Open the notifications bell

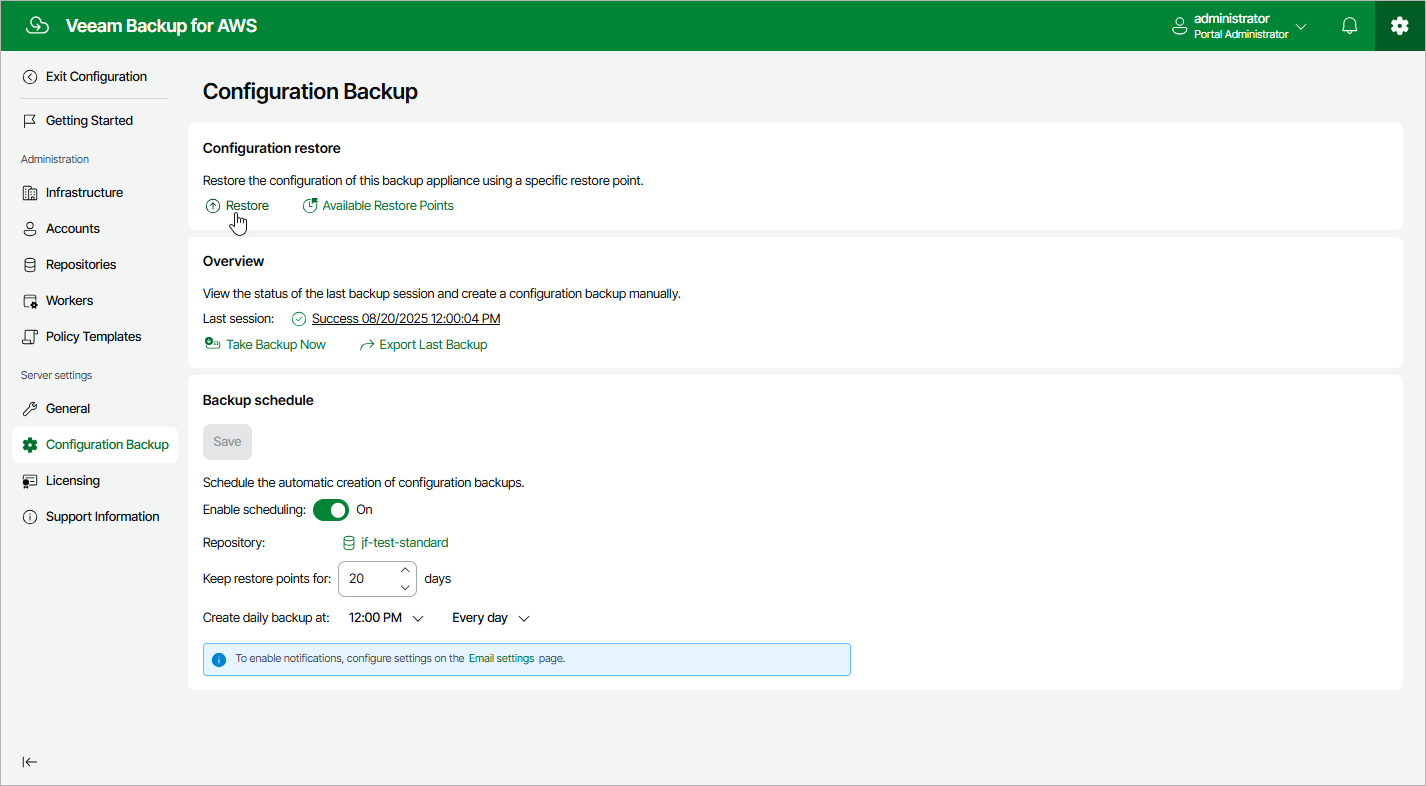[1350, 26]
